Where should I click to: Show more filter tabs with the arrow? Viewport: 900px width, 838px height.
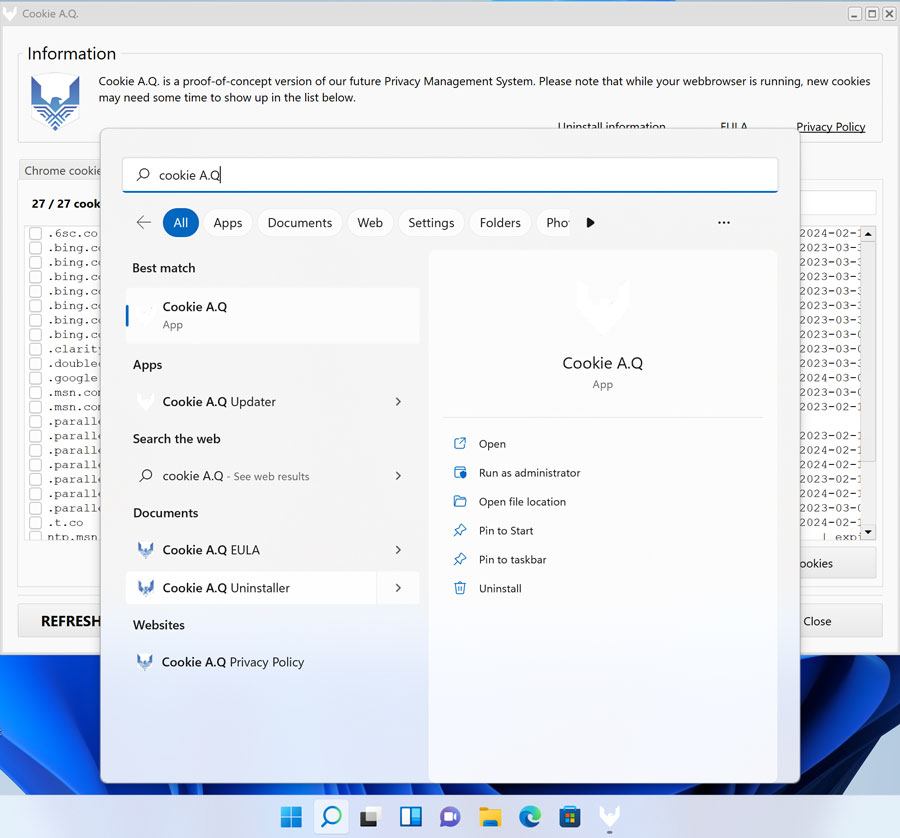(x=590, y=222)
